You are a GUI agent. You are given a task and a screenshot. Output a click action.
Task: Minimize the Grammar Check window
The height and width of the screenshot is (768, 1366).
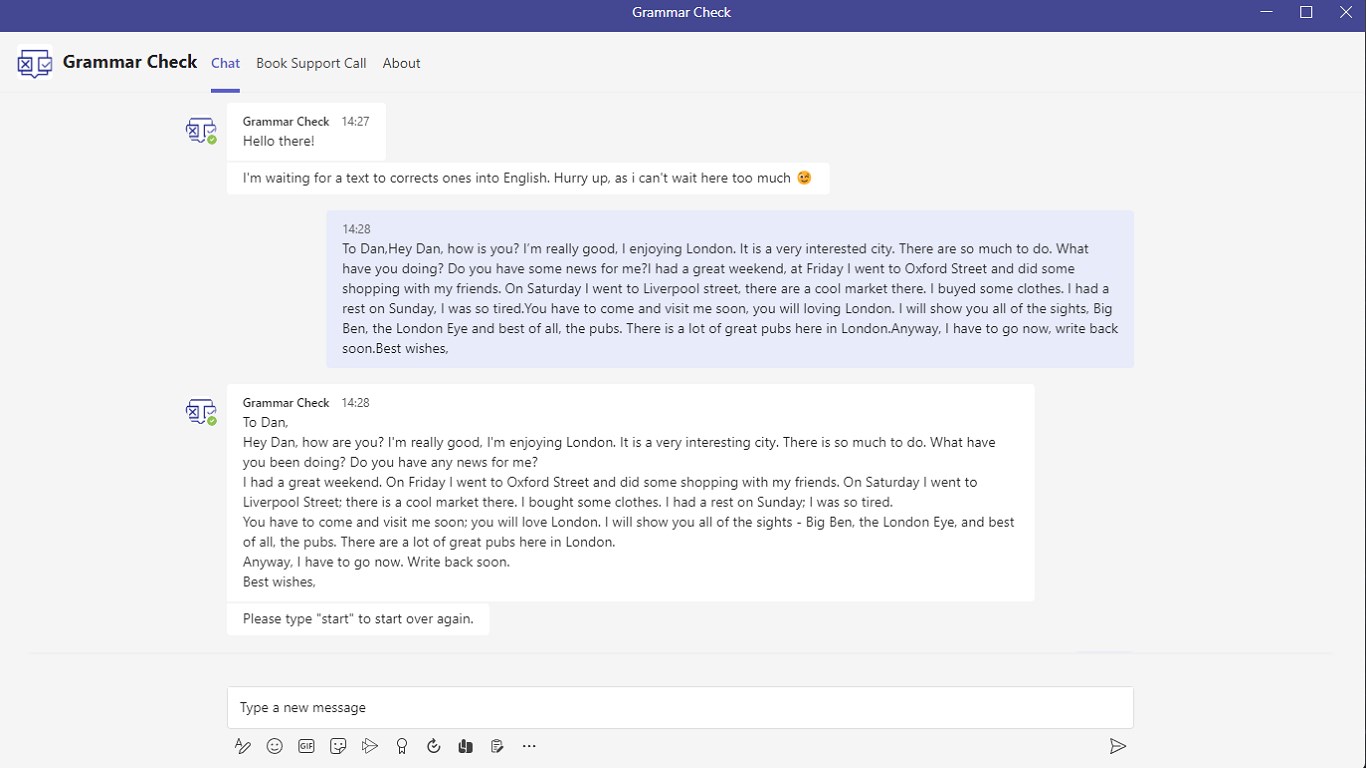click(x=1267, y=12)
